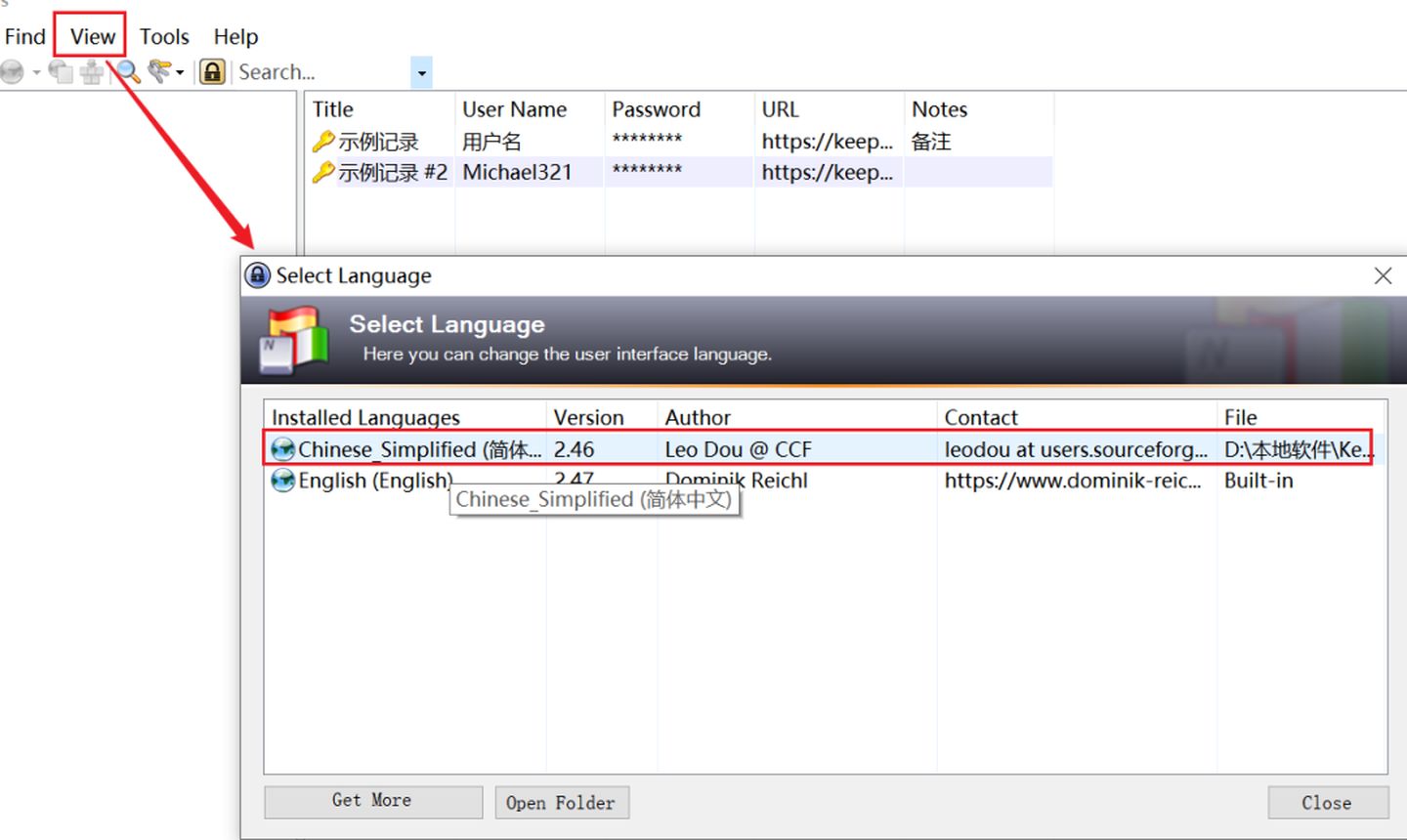Open the Tools menu
Image resolution: width=1407 pixels, height=840 pixels.
click(163, 37)
